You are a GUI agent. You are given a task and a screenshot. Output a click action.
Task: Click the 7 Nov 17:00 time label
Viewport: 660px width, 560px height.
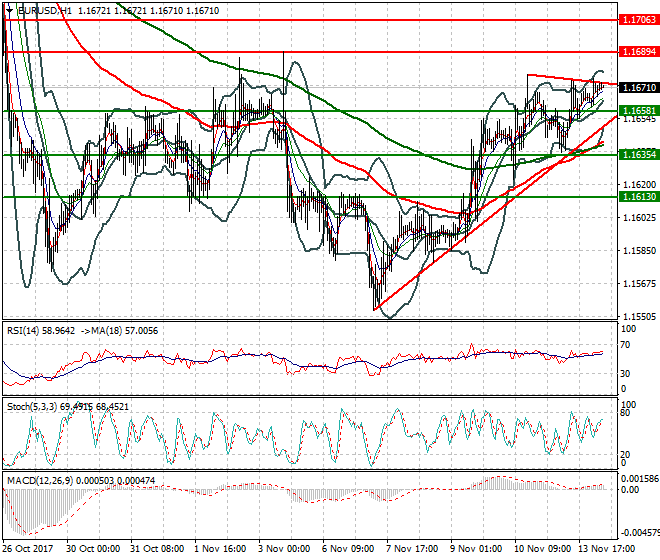[x=412, y=549]
